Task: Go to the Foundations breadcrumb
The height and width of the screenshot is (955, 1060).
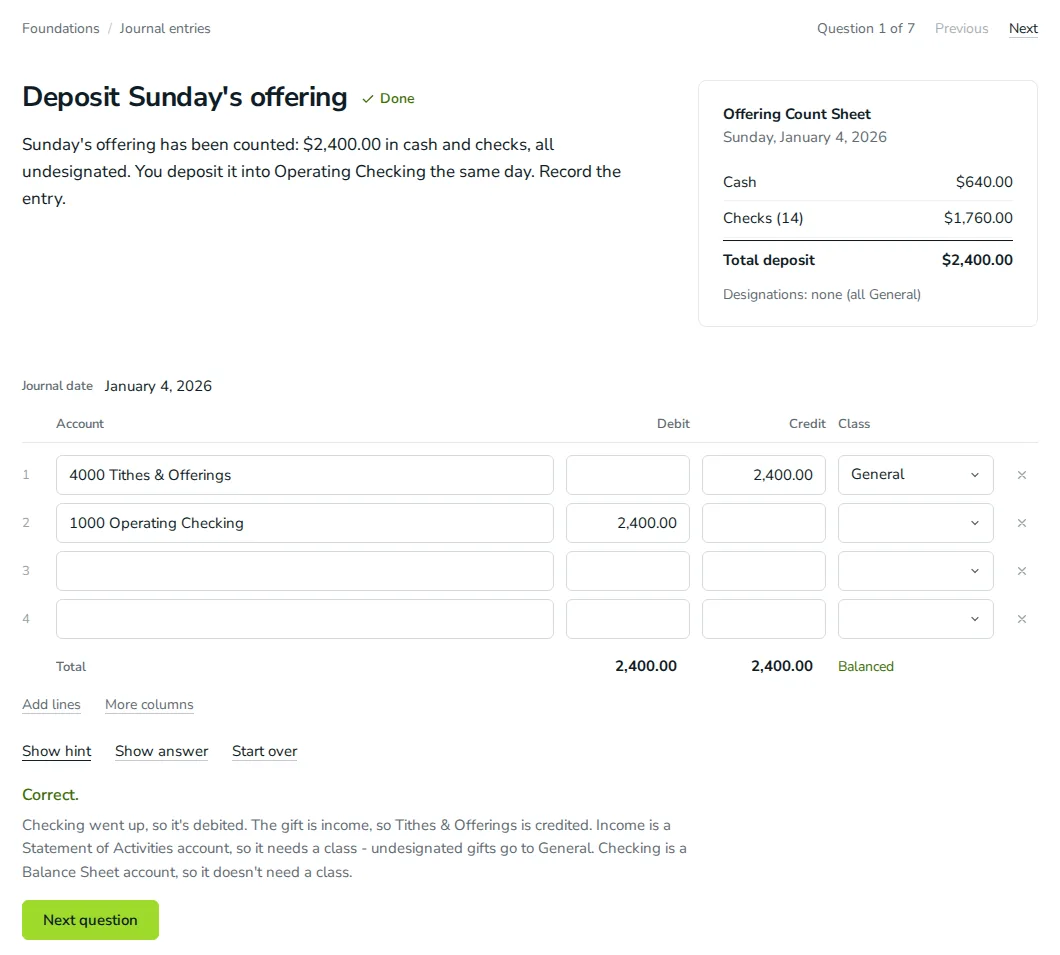Action: 61,28
